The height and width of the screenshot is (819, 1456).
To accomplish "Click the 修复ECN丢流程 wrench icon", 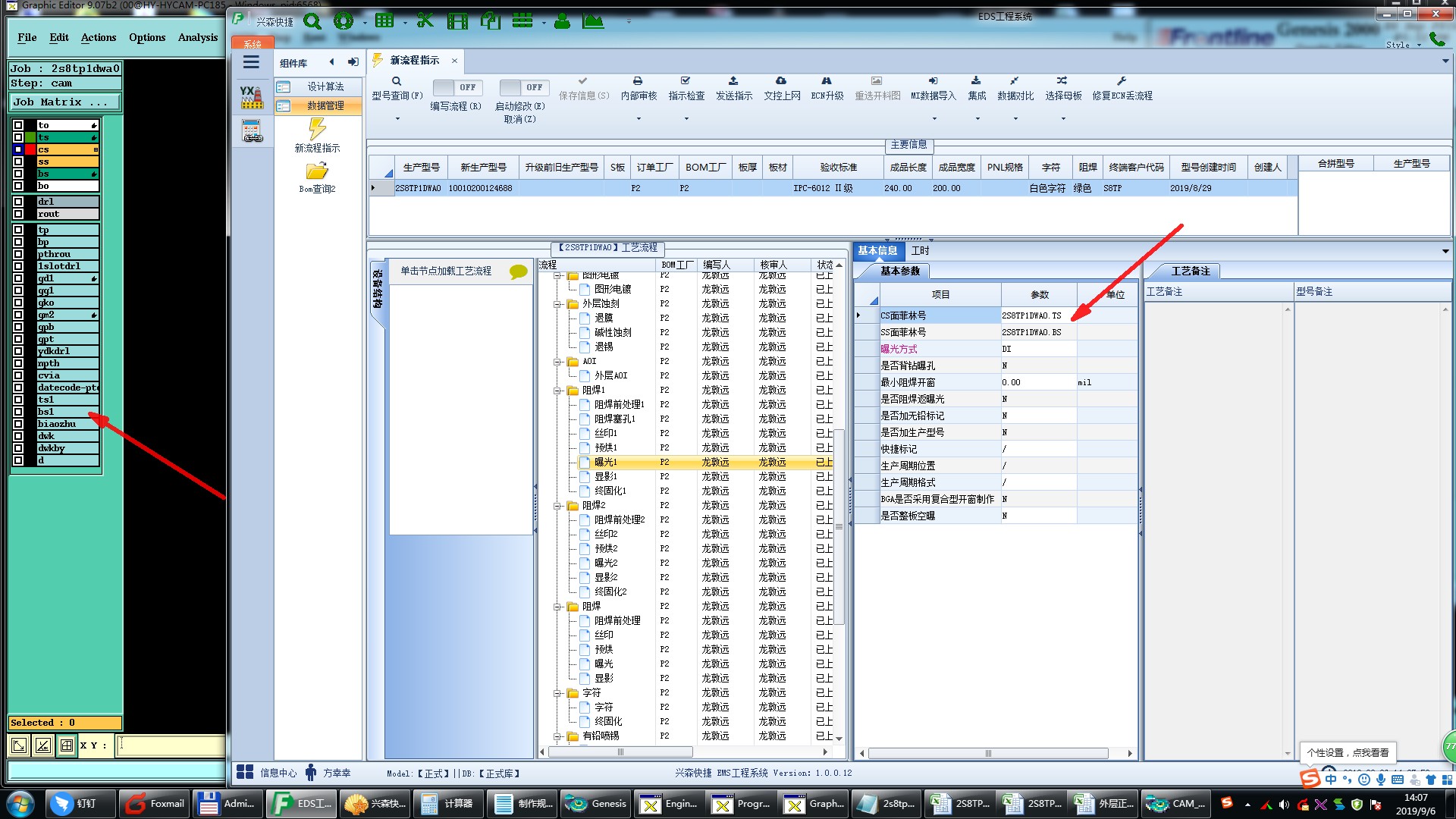I will click(x=1122, y=81).
